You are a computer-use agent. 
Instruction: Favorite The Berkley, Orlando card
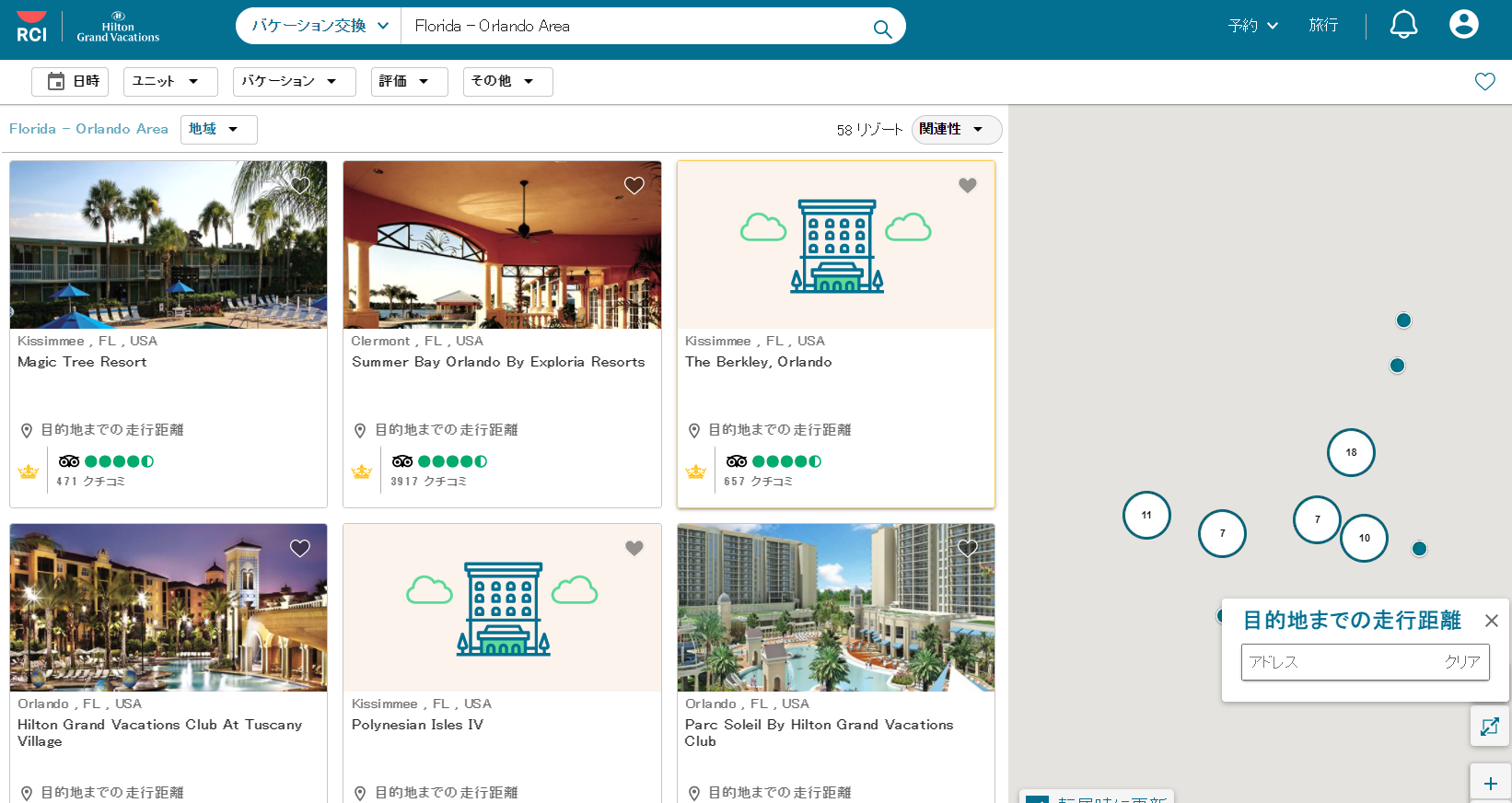click(x=967, y=185)
